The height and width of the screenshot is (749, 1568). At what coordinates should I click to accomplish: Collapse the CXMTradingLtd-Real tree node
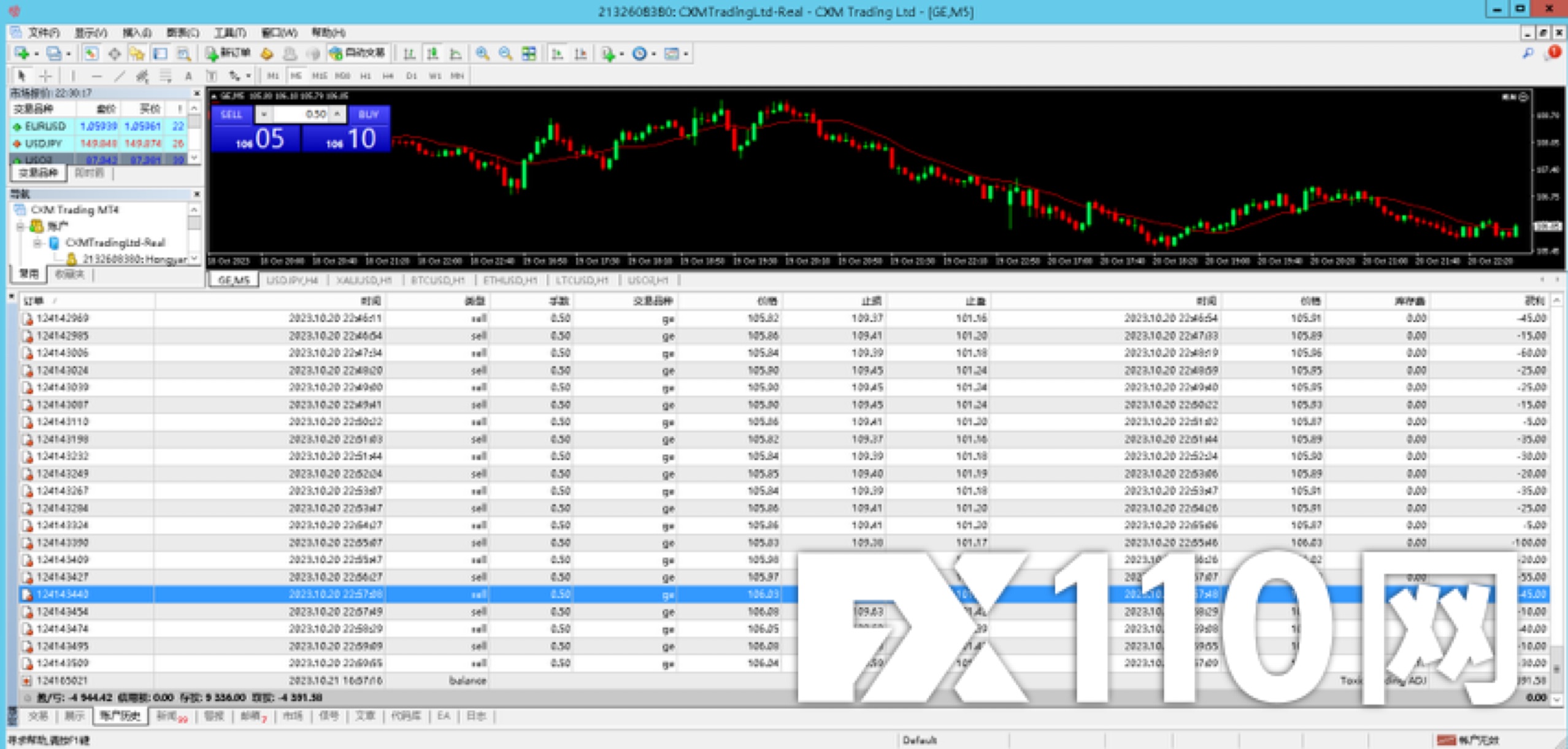click(37, 243)
